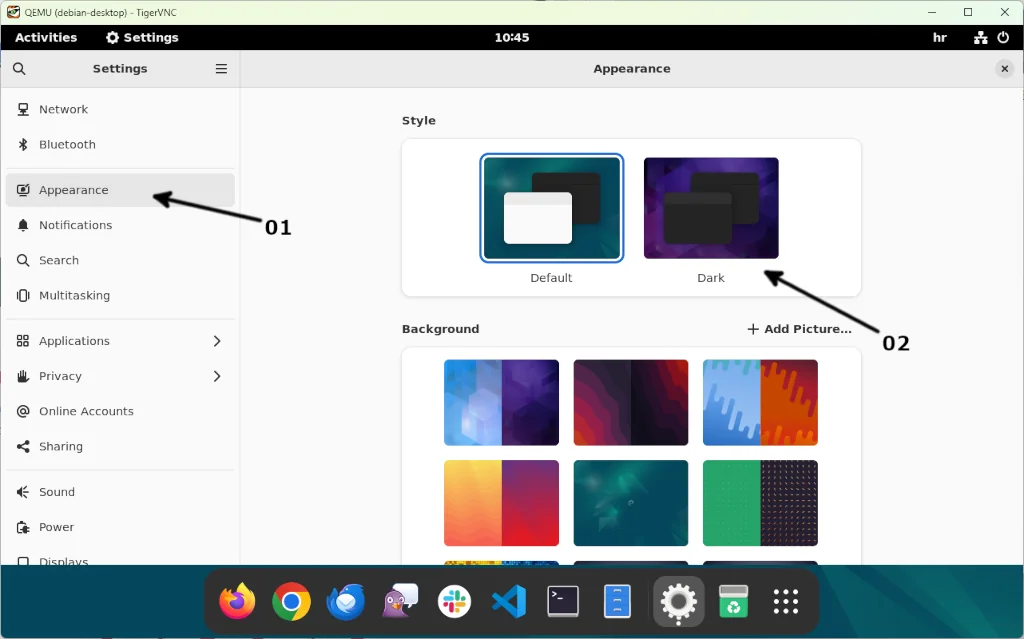Viewport: 1024px width, 639px height.
Task: Select the green wallpaper thumbnail
Action: (x=760, y=503)
